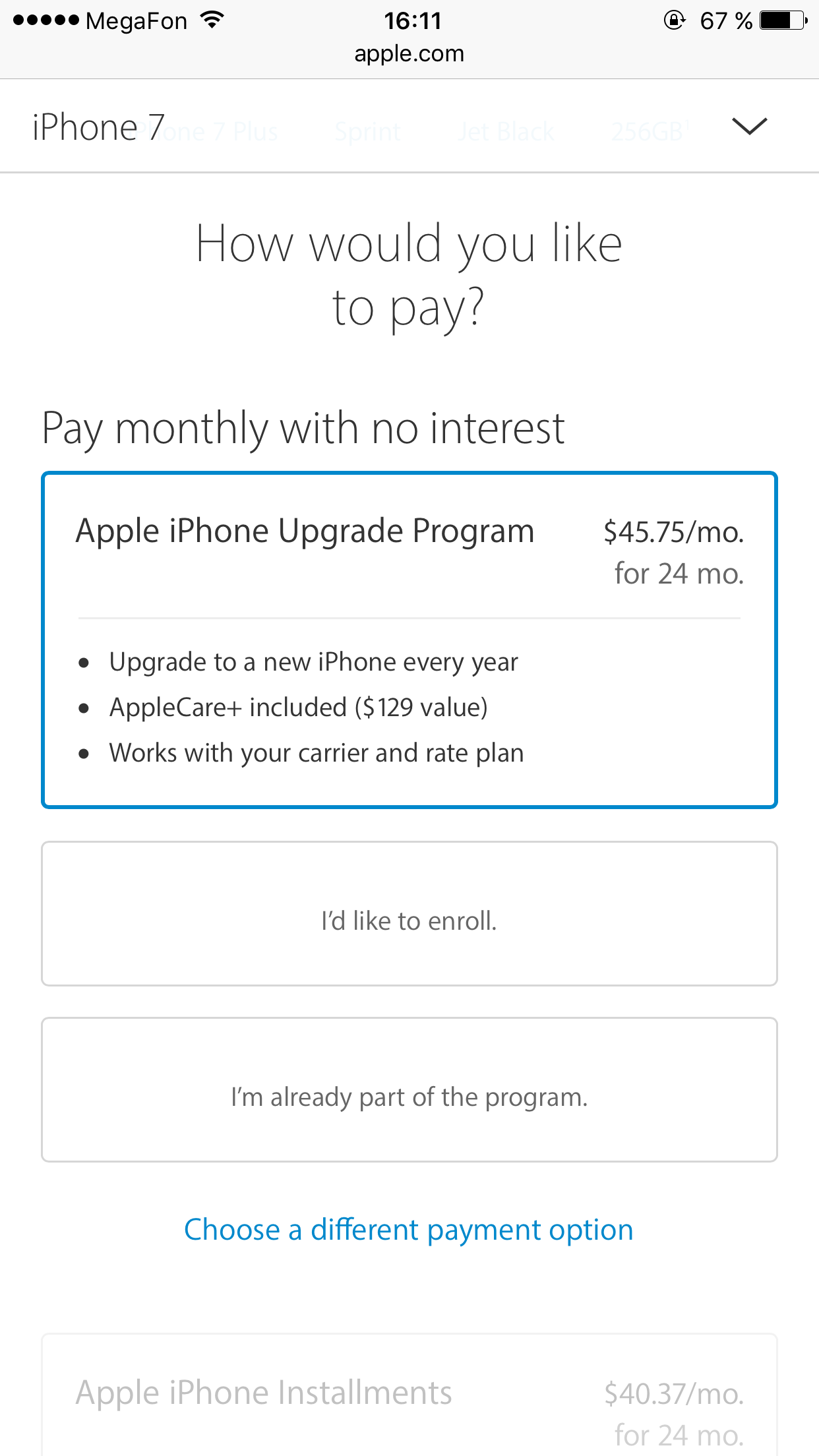The height and width of the screenshot is (1456, 819).
Task: Tap the battery icon
Action: (783, 20)
